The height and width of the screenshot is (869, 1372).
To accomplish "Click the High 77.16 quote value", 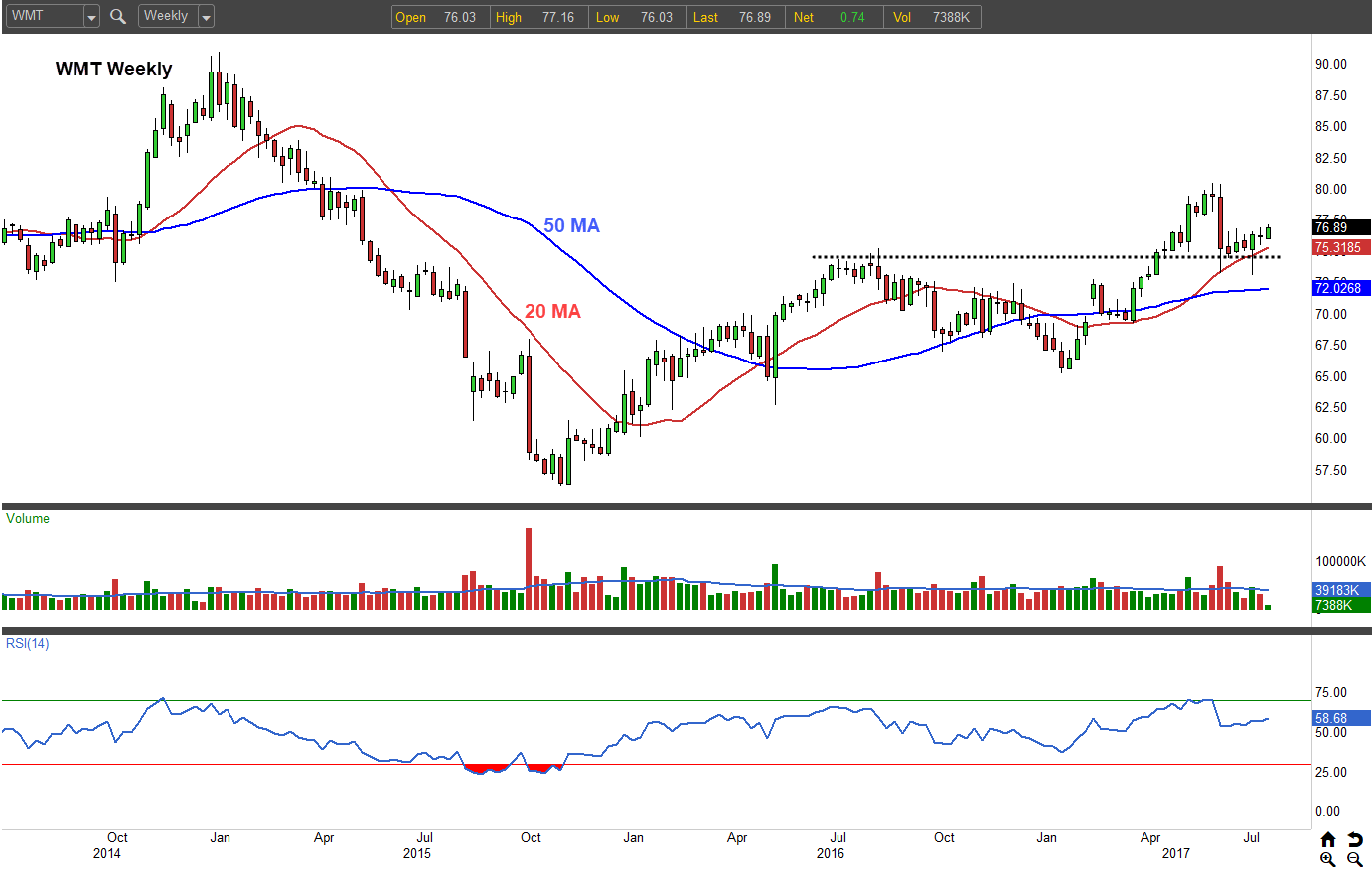I will (537, 17).
